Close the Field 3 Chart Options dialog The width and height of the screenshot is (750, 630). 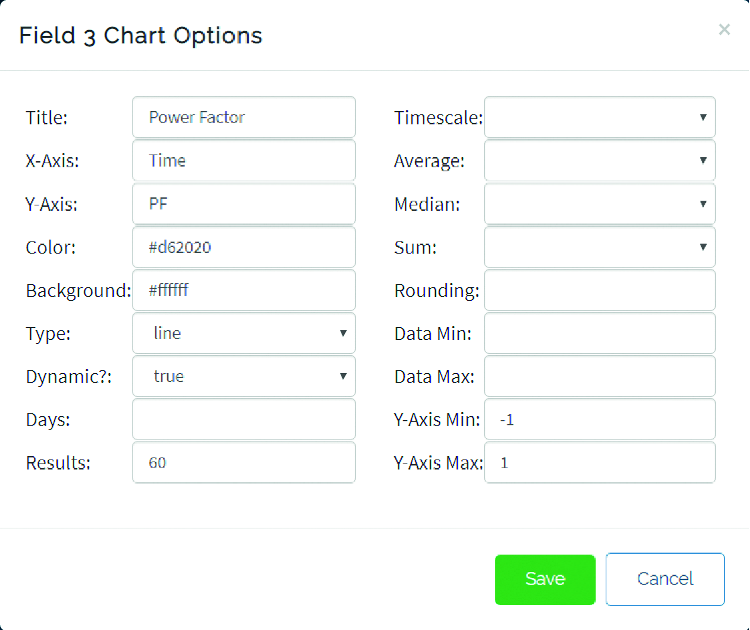(724, 30)
